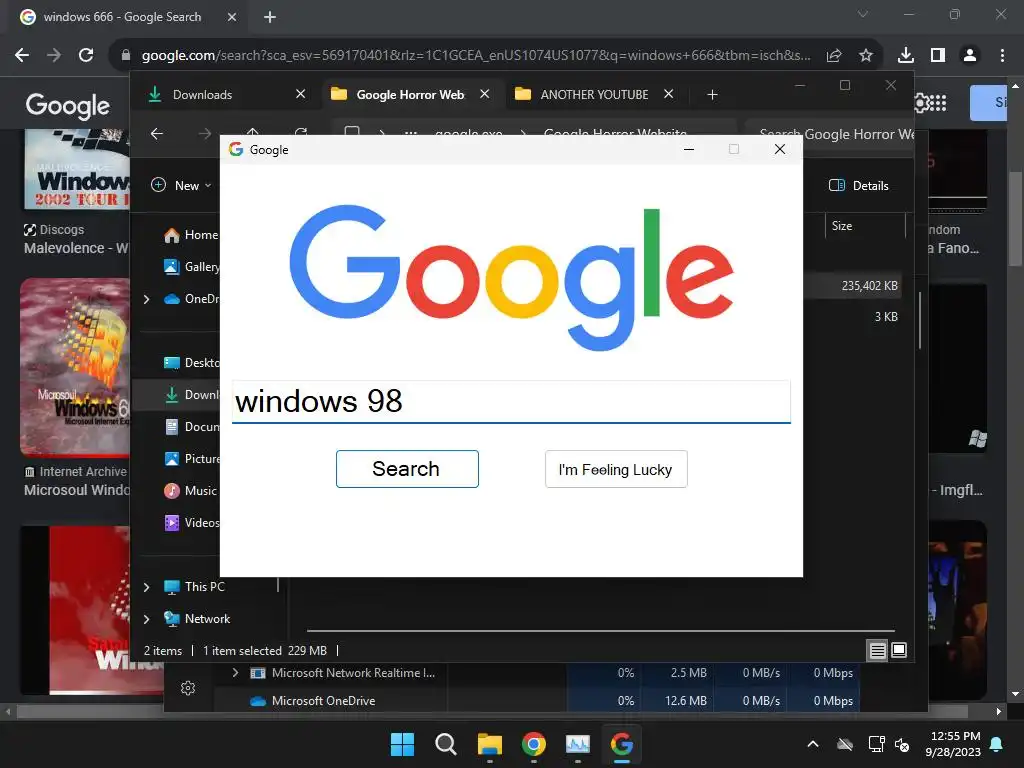Viewport: 1024px width, 768px height.
Task: Open Videos in the File Explorer sidebar
Action: coord(191,522)
